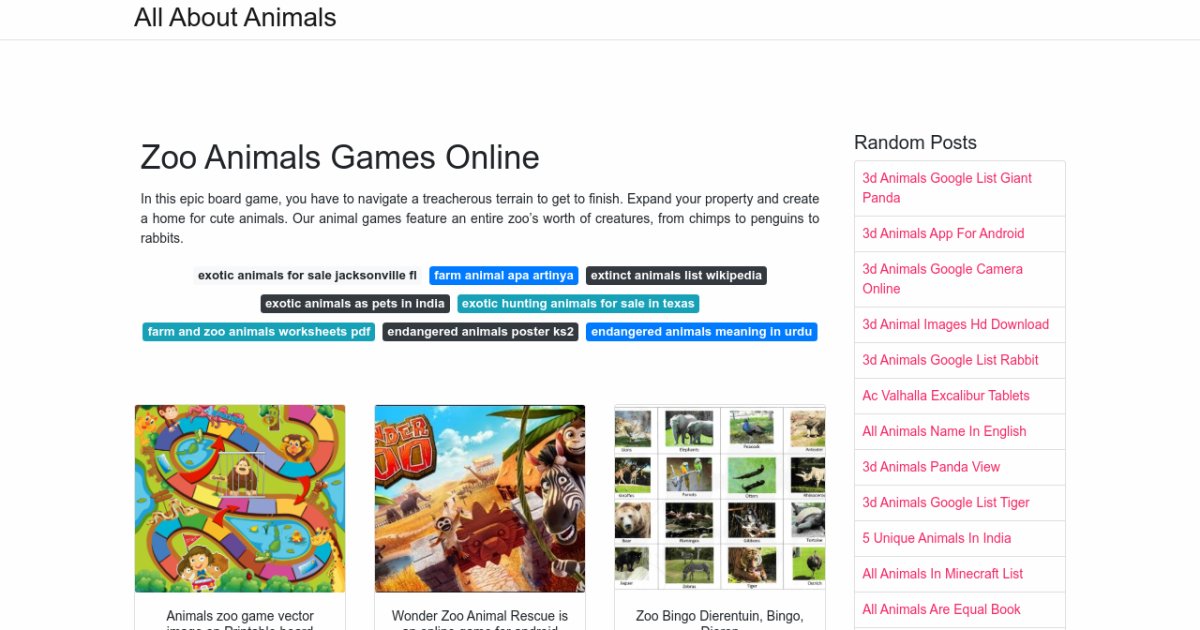The height and width of the screenshot is (630, 1200).
Task: Open '3d Animals Google Camera Online' link
Action: pos(943,278)
